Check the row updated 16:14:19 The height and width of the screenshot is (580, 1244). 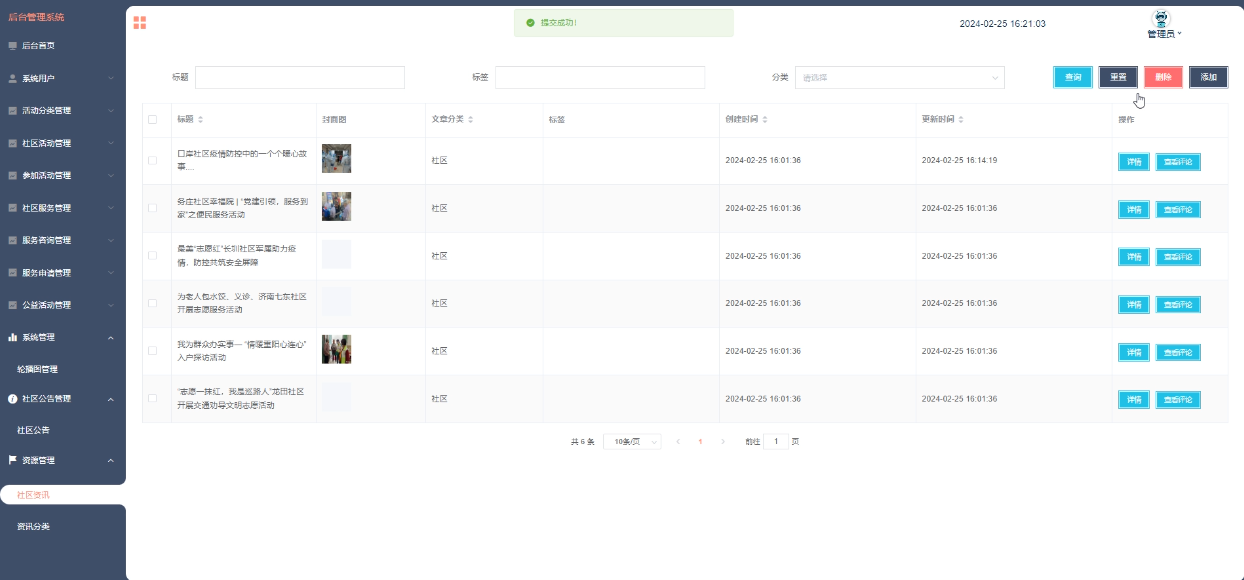click(153, 160)
